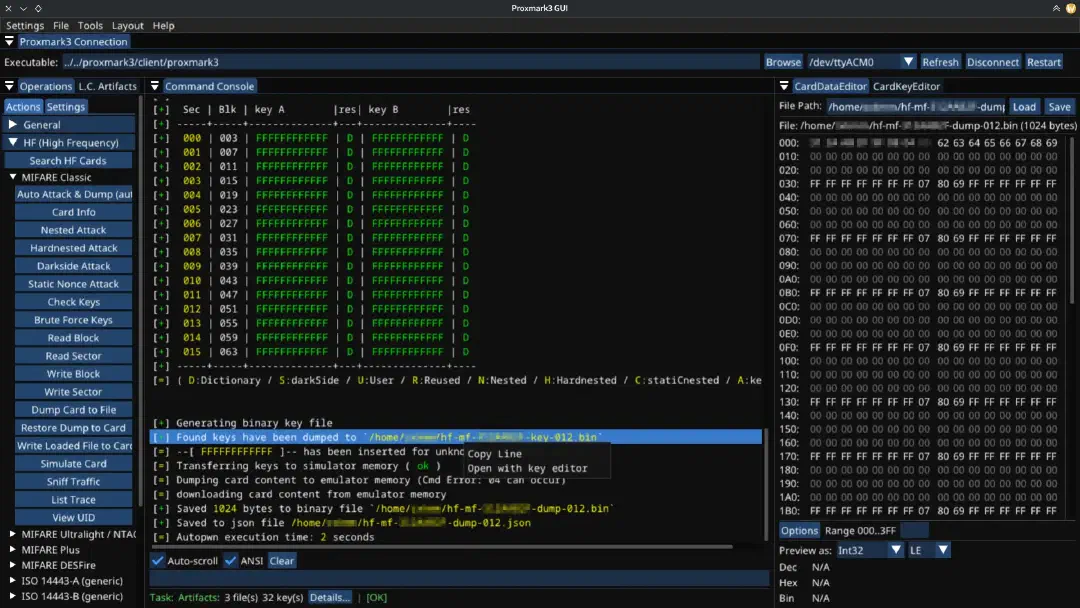Image resolution: width=1080 pixels, height=608 pixels.
Task: Switch to the CardKeyEditor tab
Action: pyautogui.click(x=906, y=86)
